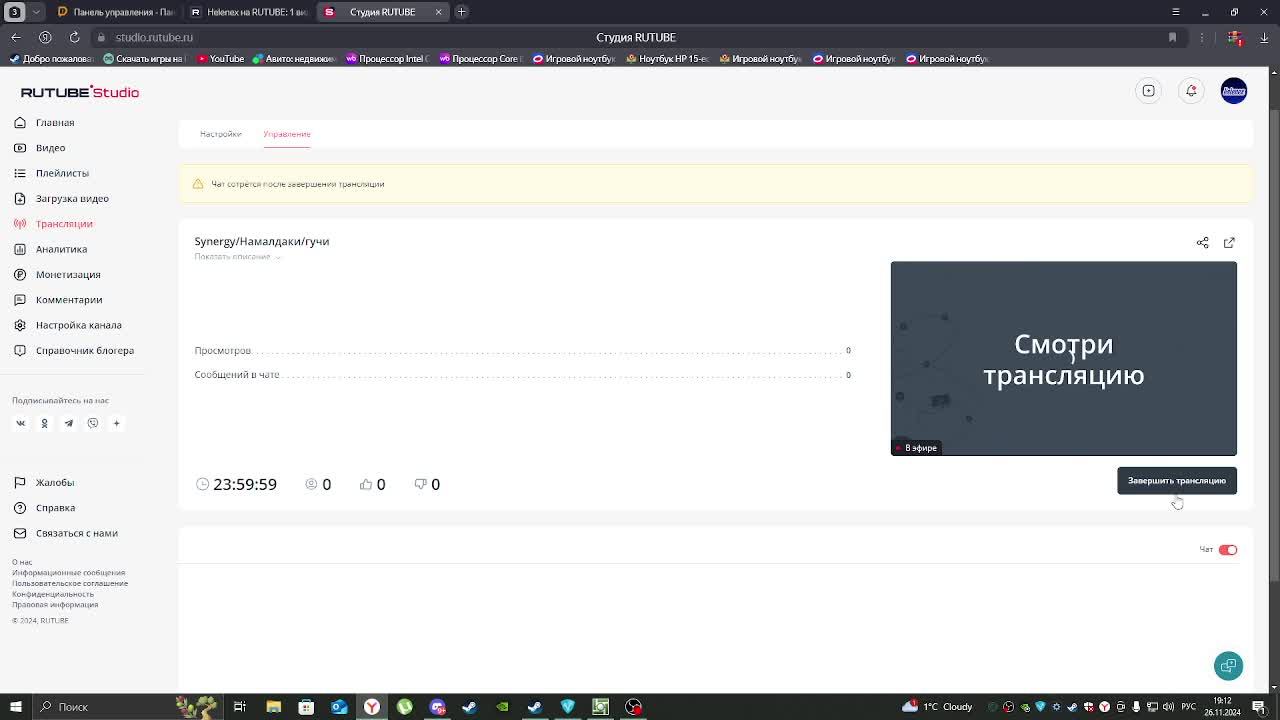This screenshot has width=1280, height=720.
Task: Click the Windows Start button
Action: click(x=15, y=707)
